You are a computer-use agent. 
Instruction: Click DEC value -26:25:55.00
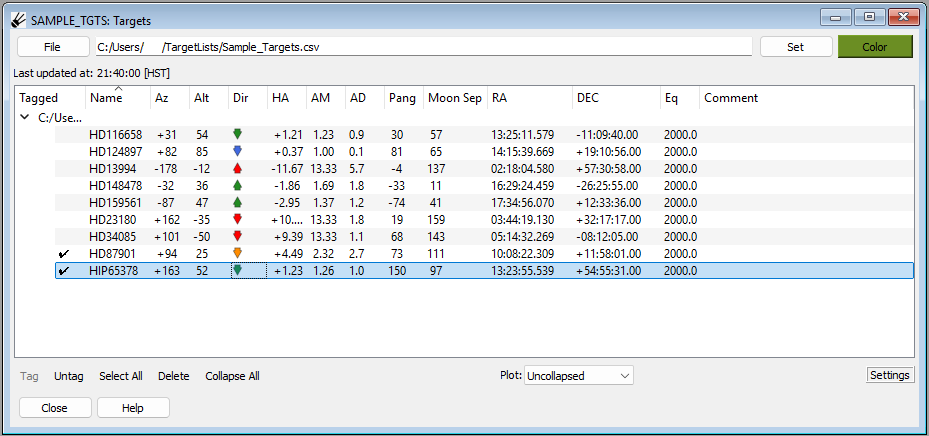(608, 186)
